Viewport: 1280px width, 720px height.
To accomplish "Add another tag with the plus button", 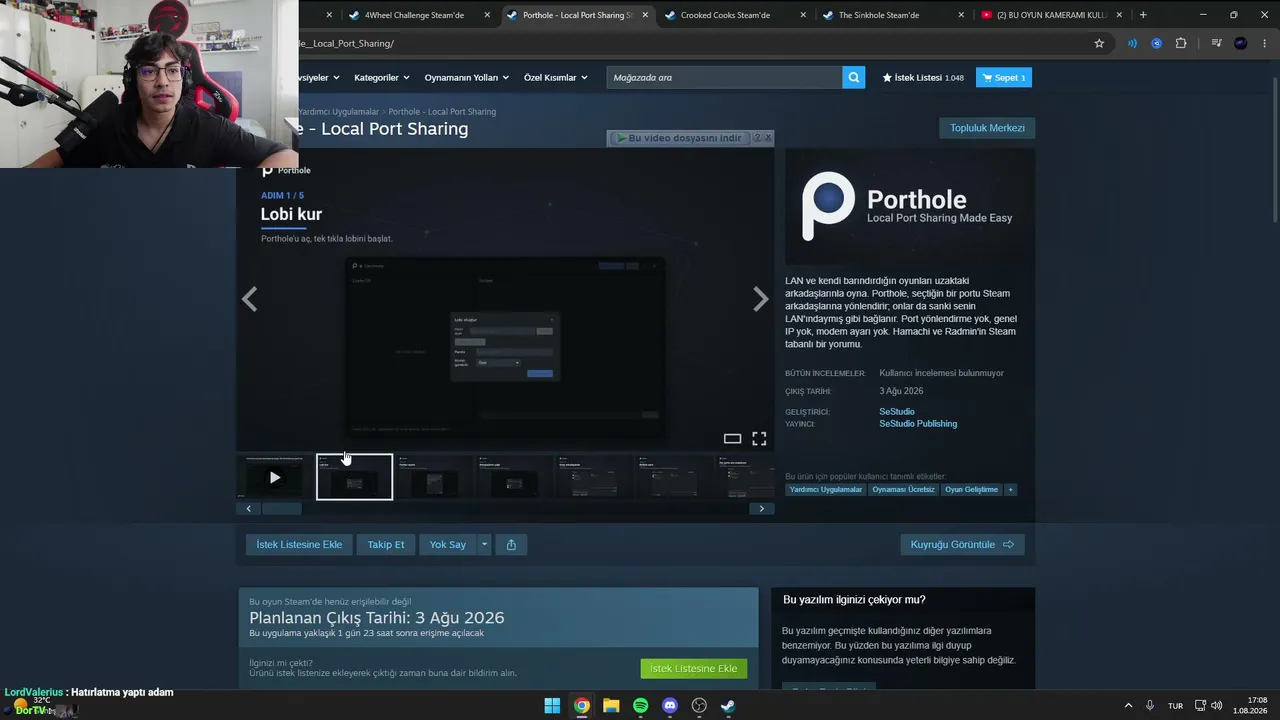I will coord(1011,490).
